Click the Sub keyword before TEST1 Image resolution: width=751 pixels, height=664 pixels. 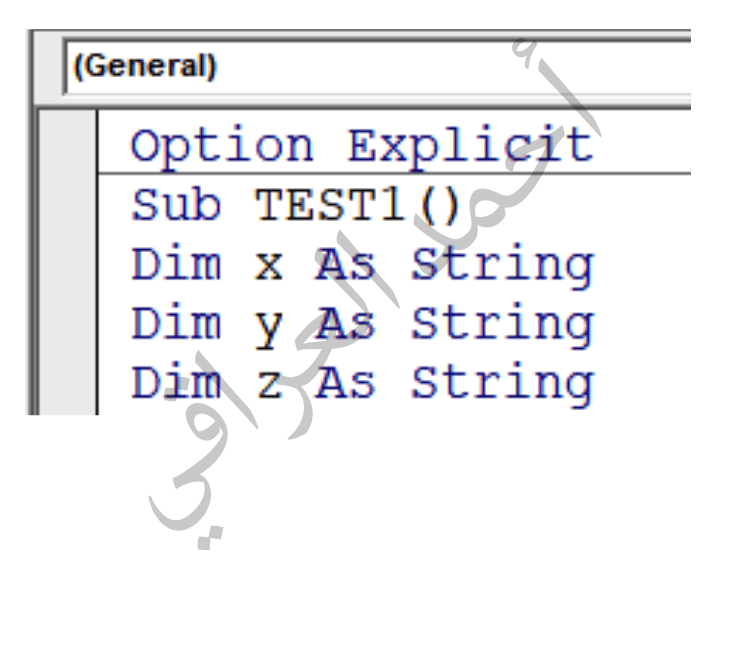(176, 205)
